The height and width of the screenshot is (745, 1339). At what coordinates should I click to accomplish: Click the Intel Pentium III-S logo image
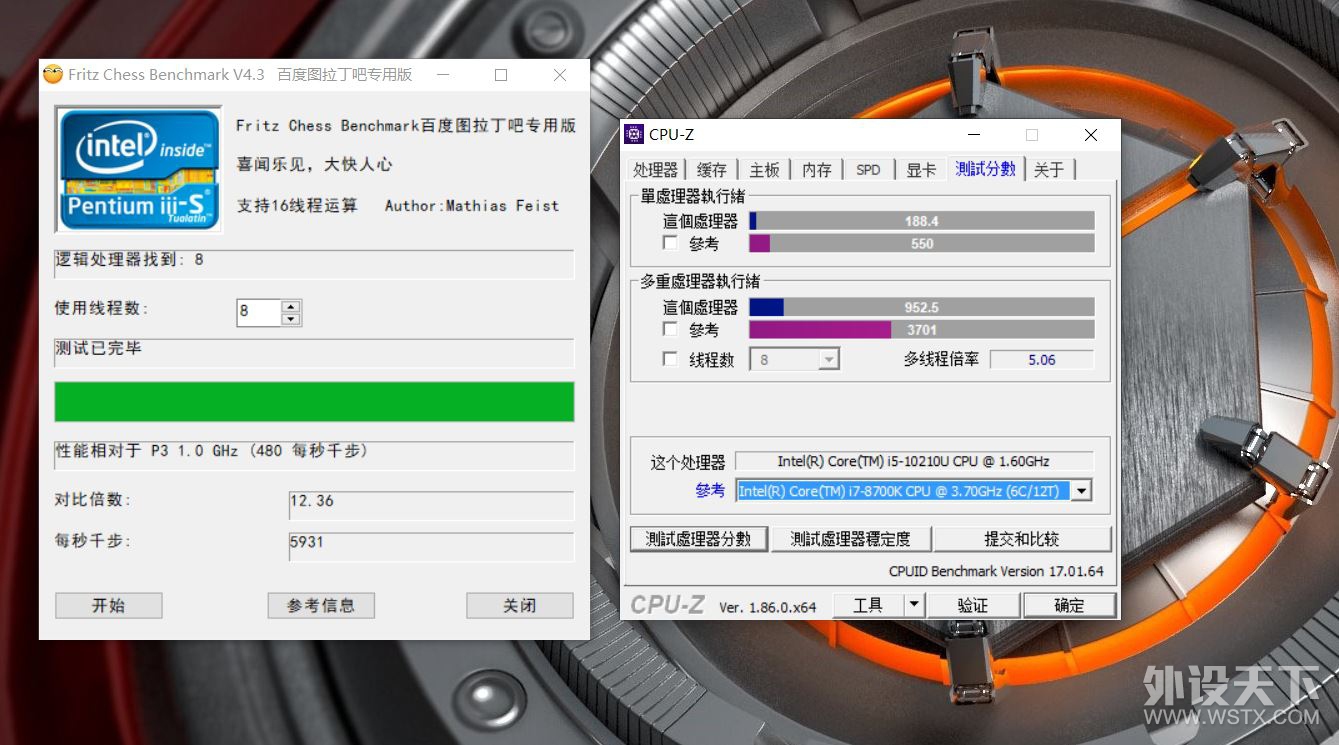coord(138,168)
